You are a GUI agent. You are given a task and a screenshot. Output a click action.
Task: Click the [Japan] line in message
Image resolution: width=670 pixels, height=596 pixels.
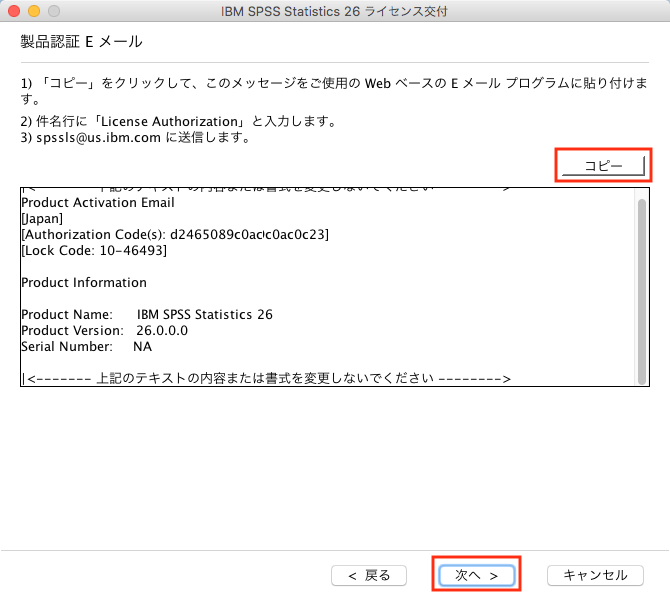[x=42, y=218]
